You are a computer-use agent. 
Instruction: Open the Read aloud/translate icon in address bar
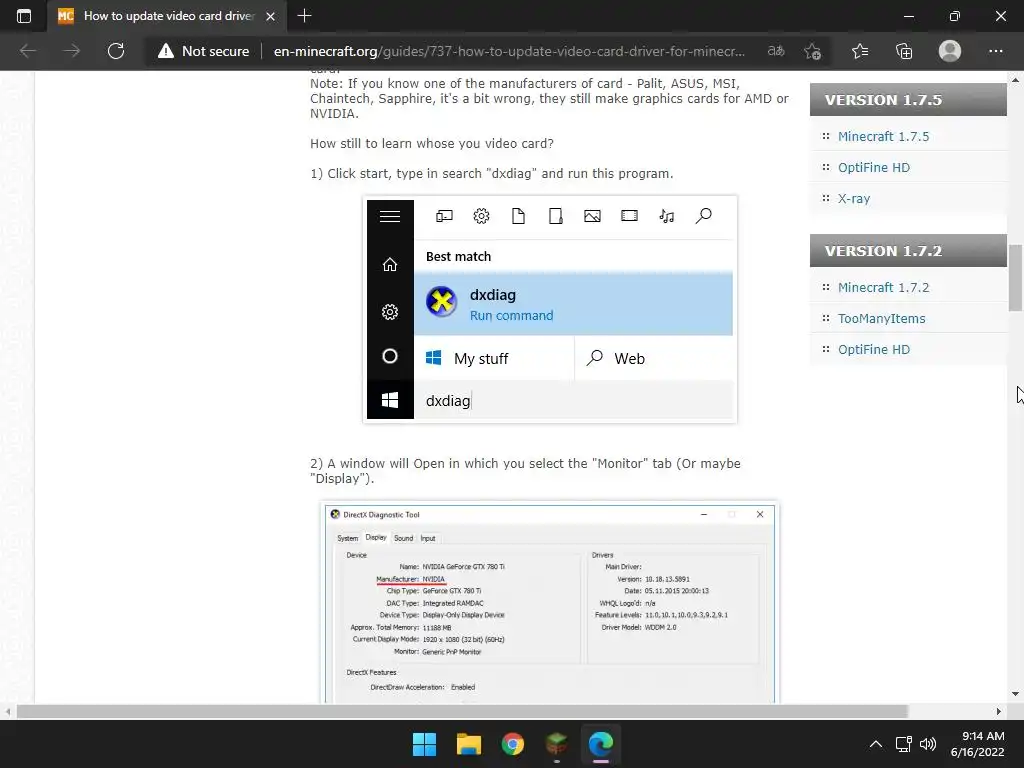tap(776, 51)
